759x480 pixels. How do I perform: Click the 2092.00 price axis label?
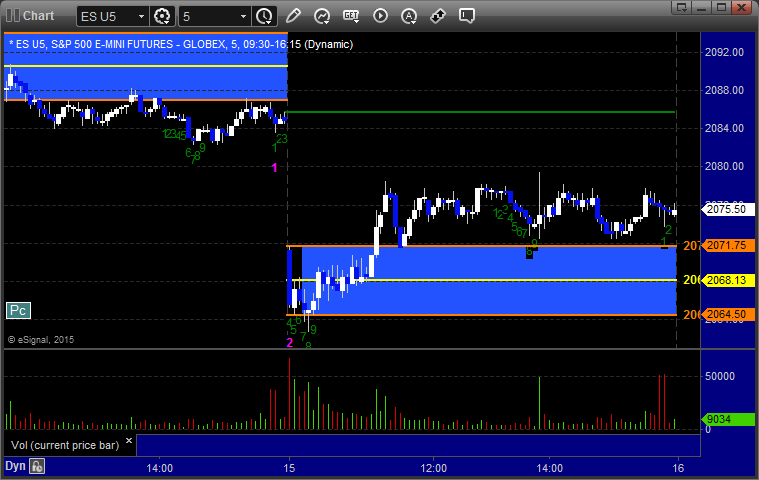(x=724, y=52)
